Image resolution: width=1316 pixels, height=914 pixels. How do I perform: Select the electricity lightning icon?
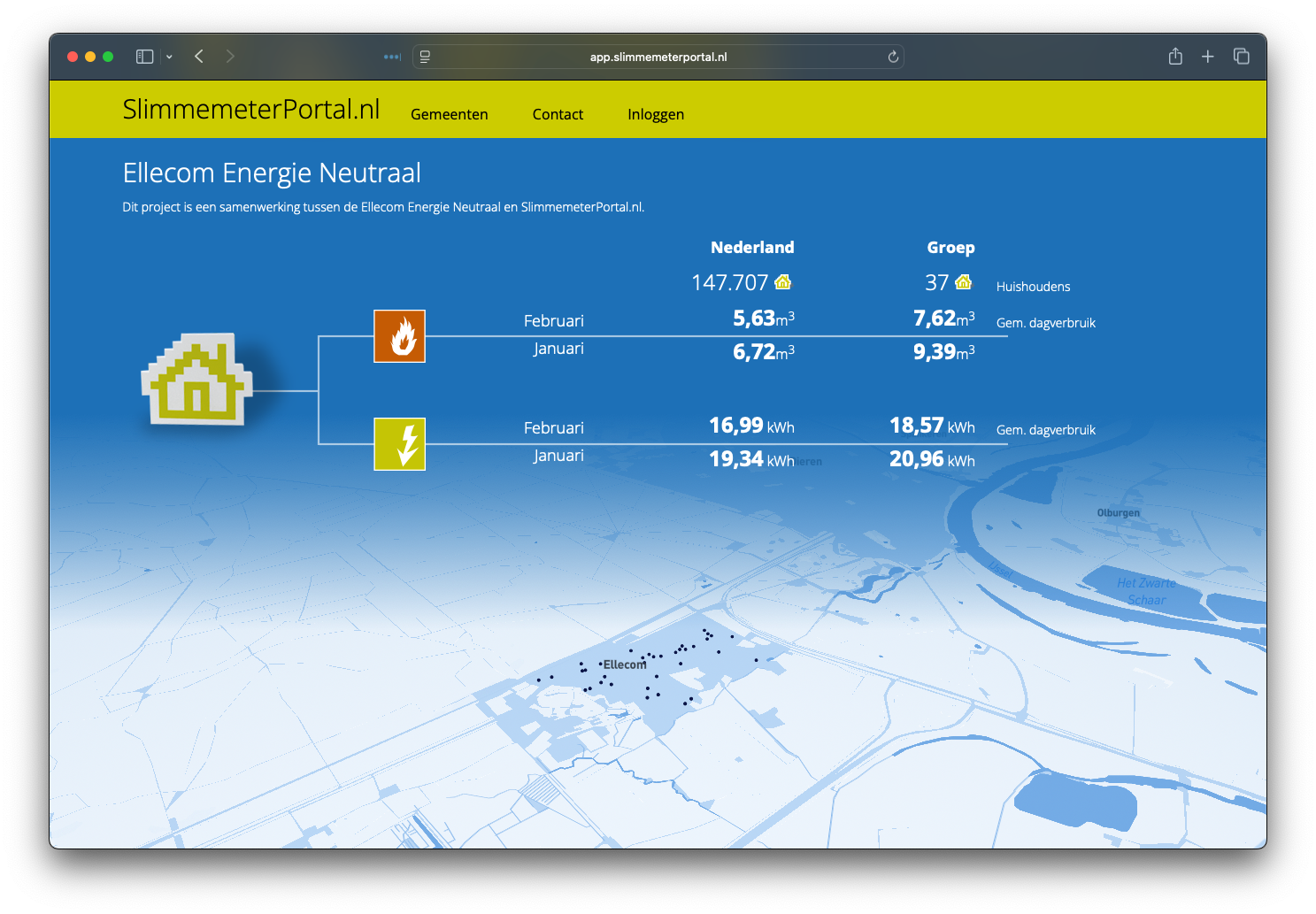pyautogui.click(x=400, y=444)
